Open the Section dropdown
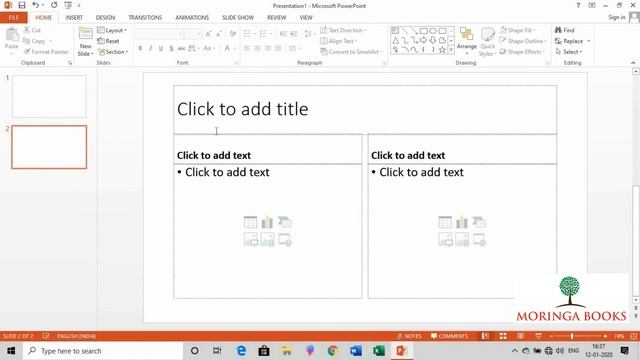The height and width of the screenshot is (360, 640). [x=113, y=52]
